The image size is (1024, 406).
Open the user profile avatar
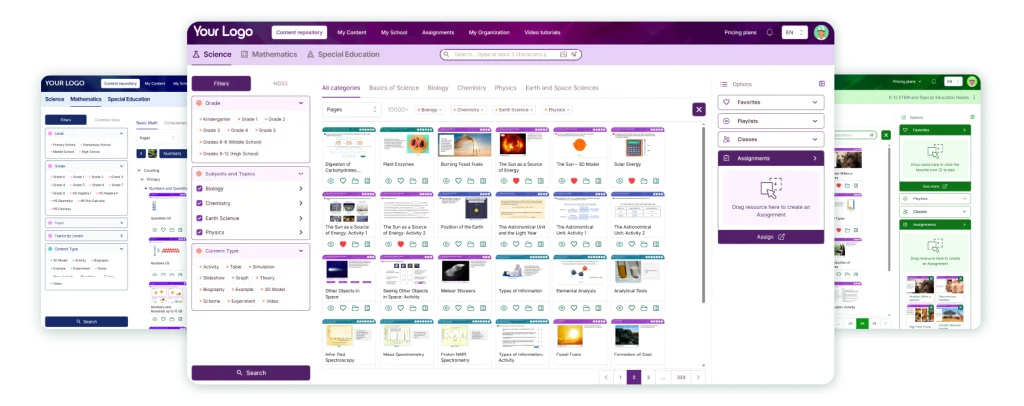click(821, 32)
